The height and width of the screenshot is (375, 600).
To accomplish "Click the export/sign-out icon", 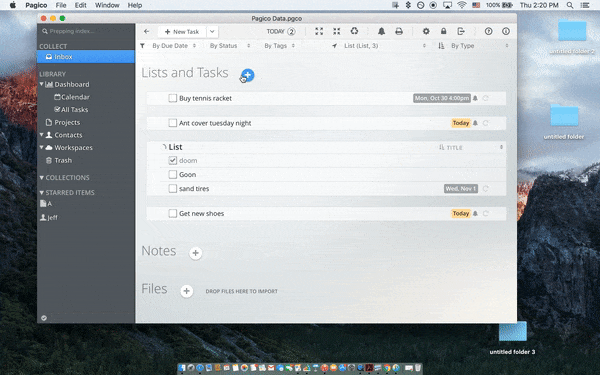I will [x=461, y=31].
